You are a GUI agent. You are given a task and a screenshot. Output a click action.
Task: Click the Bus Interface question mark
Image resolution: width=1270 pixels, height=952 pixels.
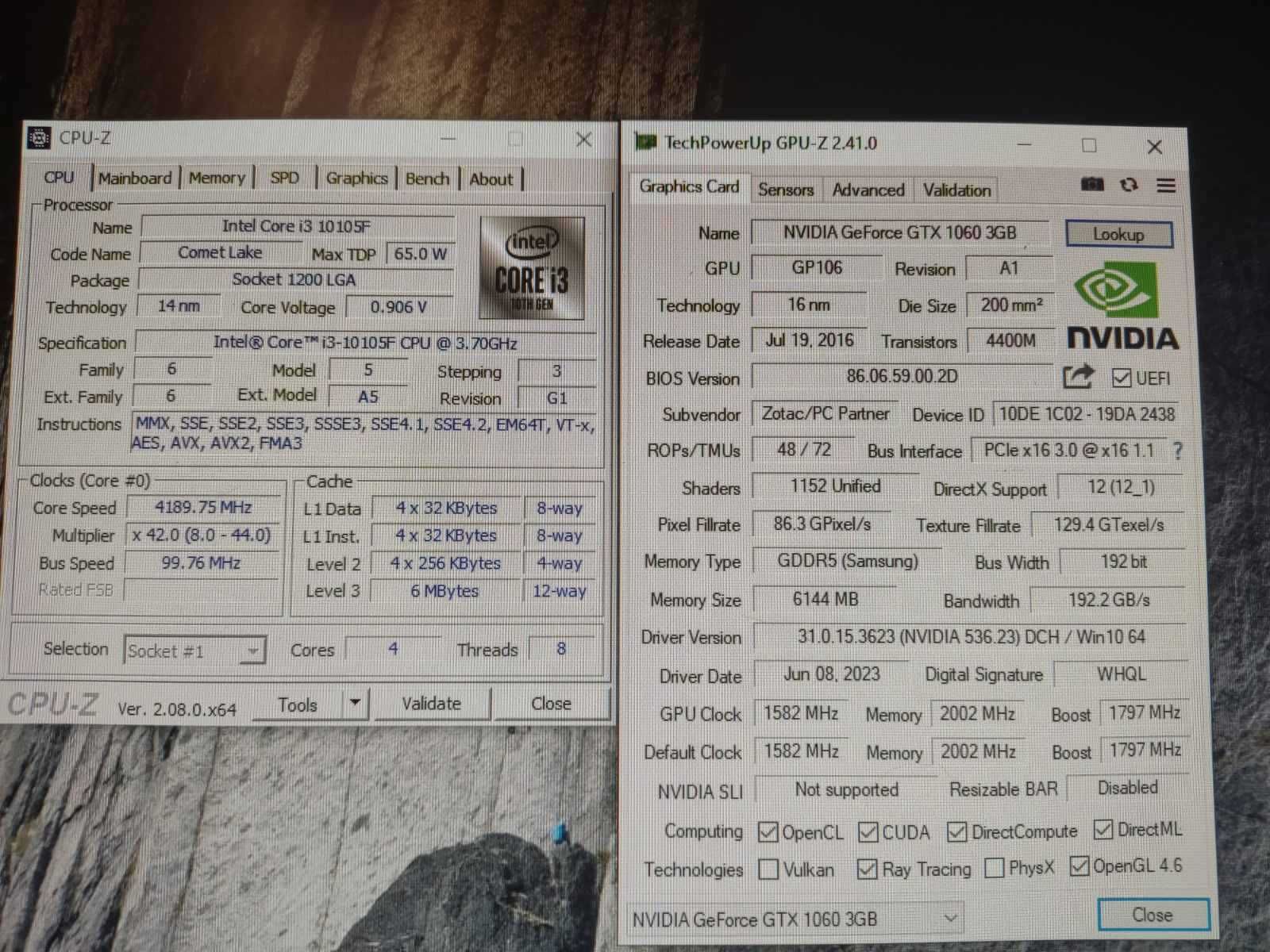click(1178, 451)
